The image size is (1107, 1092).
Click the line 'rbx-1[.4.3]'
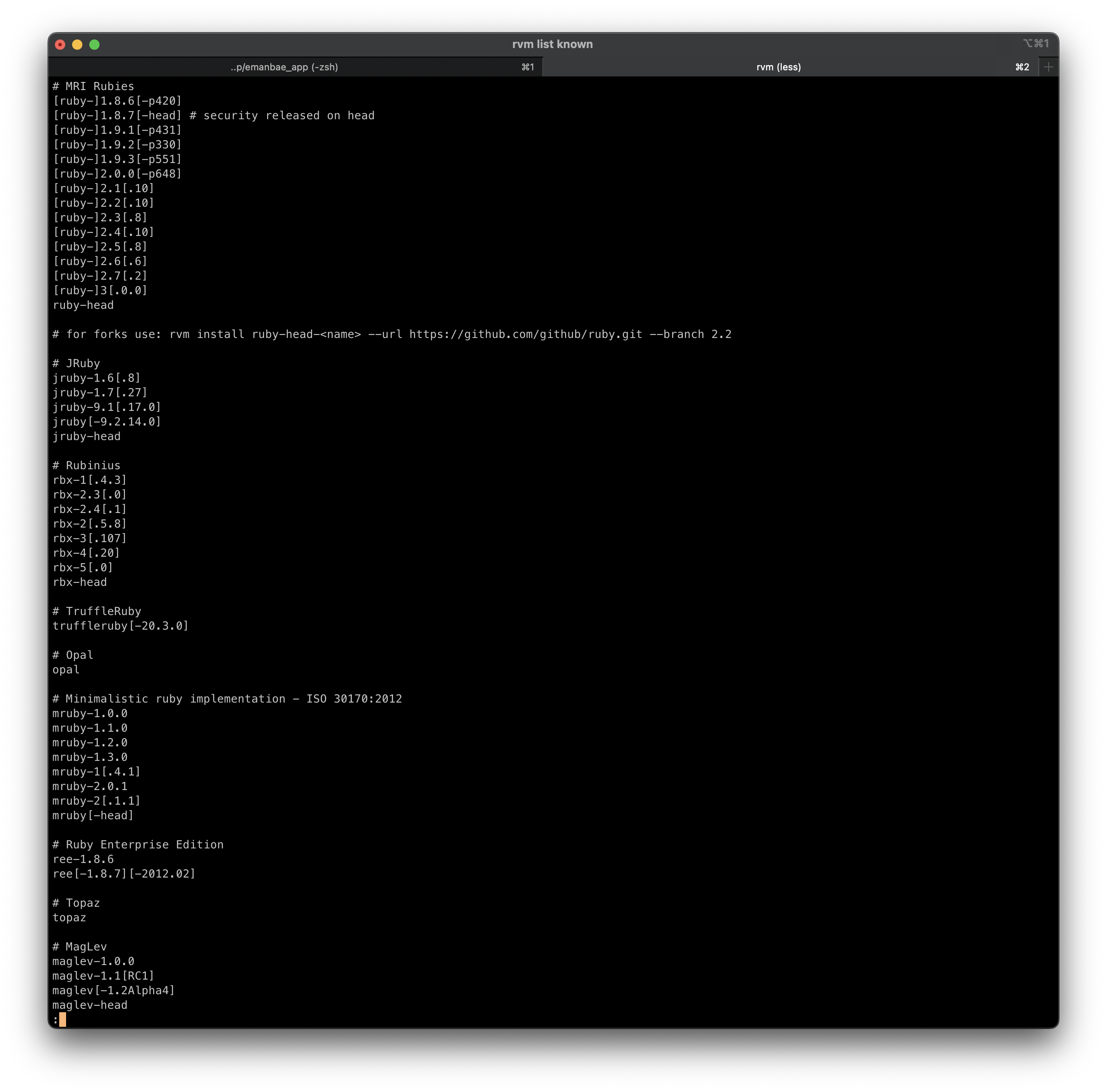coord(90,480)
